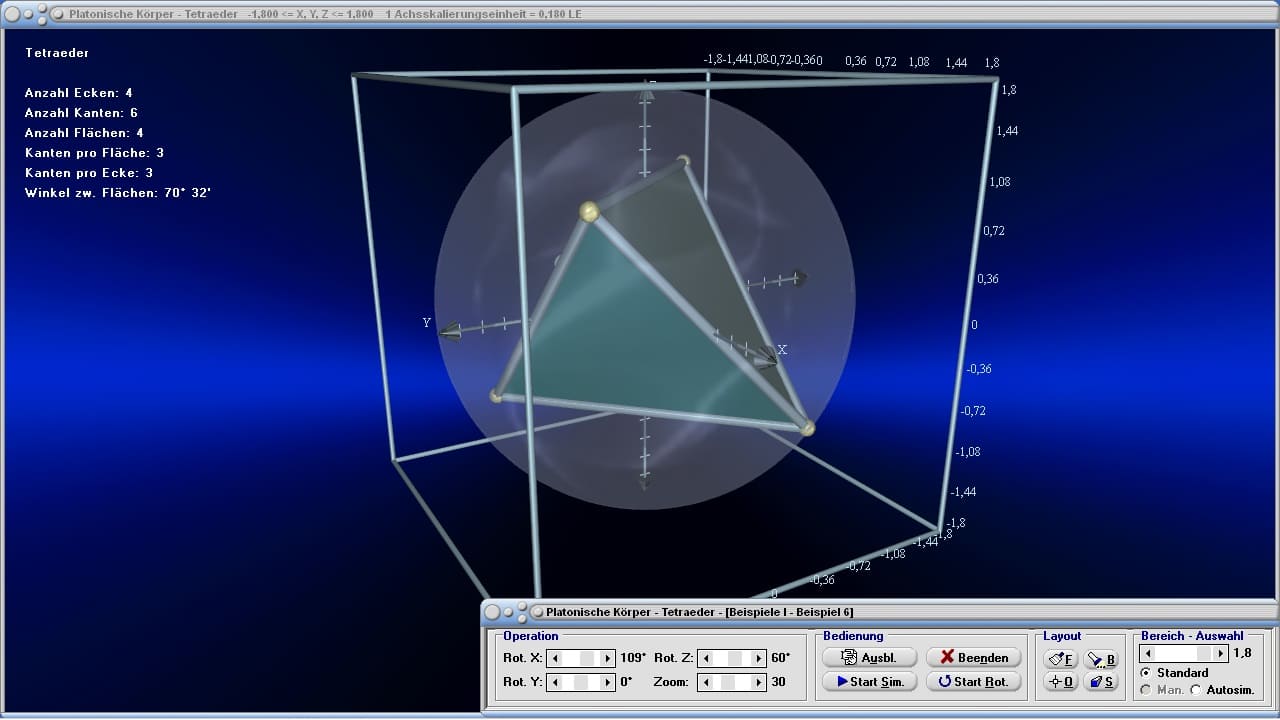Click the 'Anzahl Ecken: 4' text
The width and height of the screenshot is (1280, 720).
79,93
